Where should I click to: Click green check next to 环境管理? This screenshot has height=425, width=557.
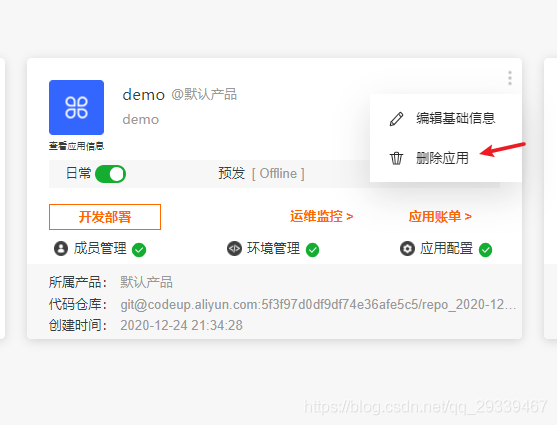312,249
